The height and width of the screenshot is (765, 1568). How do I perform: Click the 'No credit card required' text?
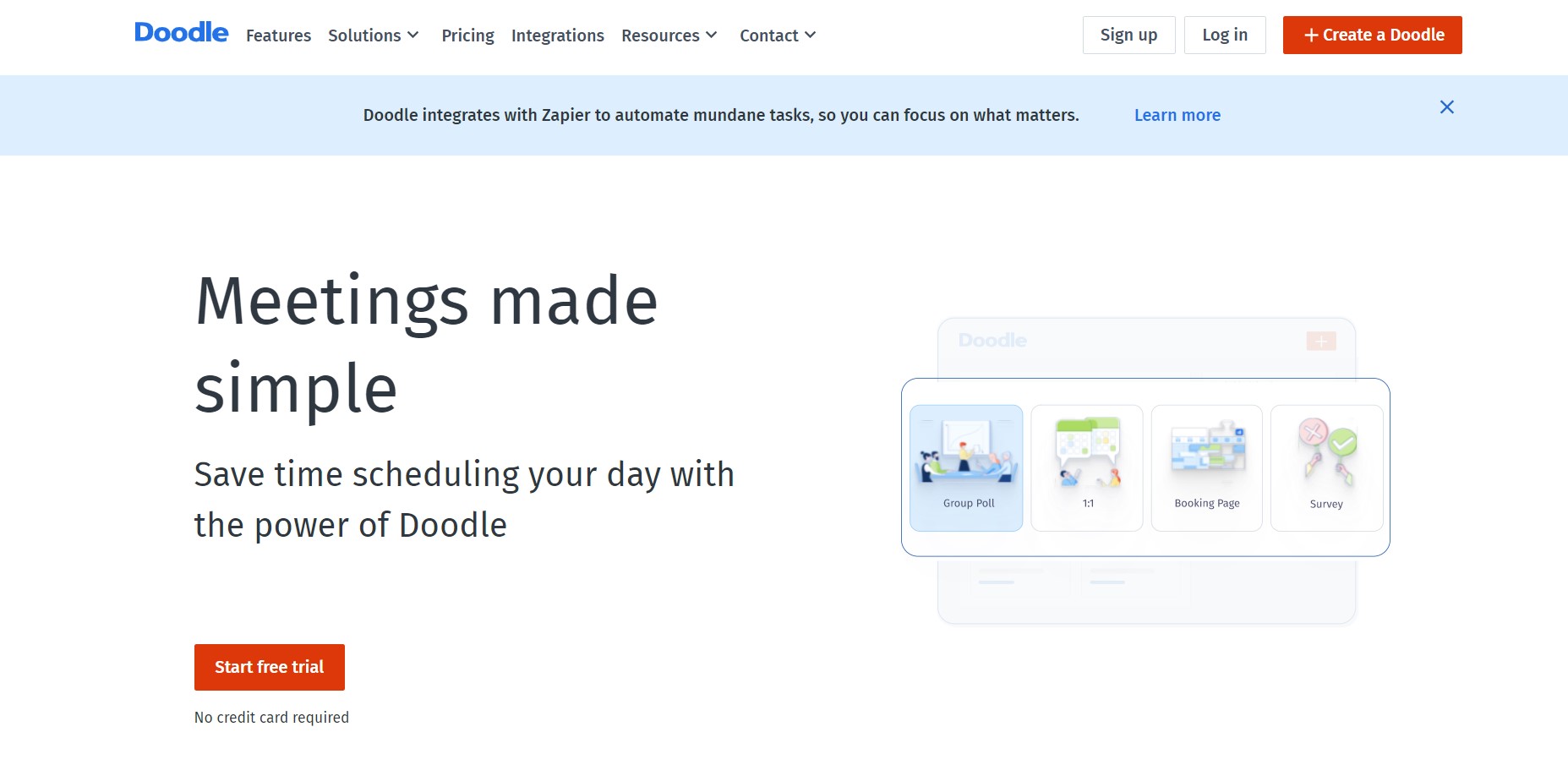tap(271, 717)
